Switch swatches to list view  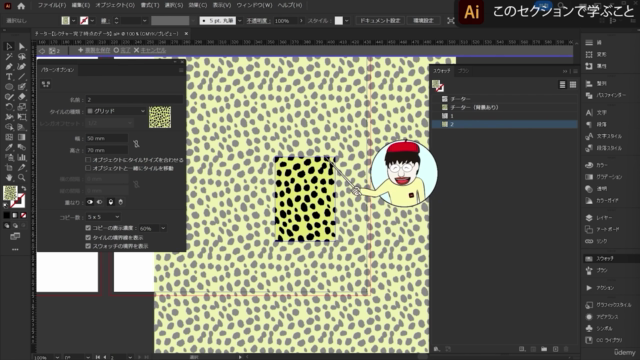click(x=562, y=84)
